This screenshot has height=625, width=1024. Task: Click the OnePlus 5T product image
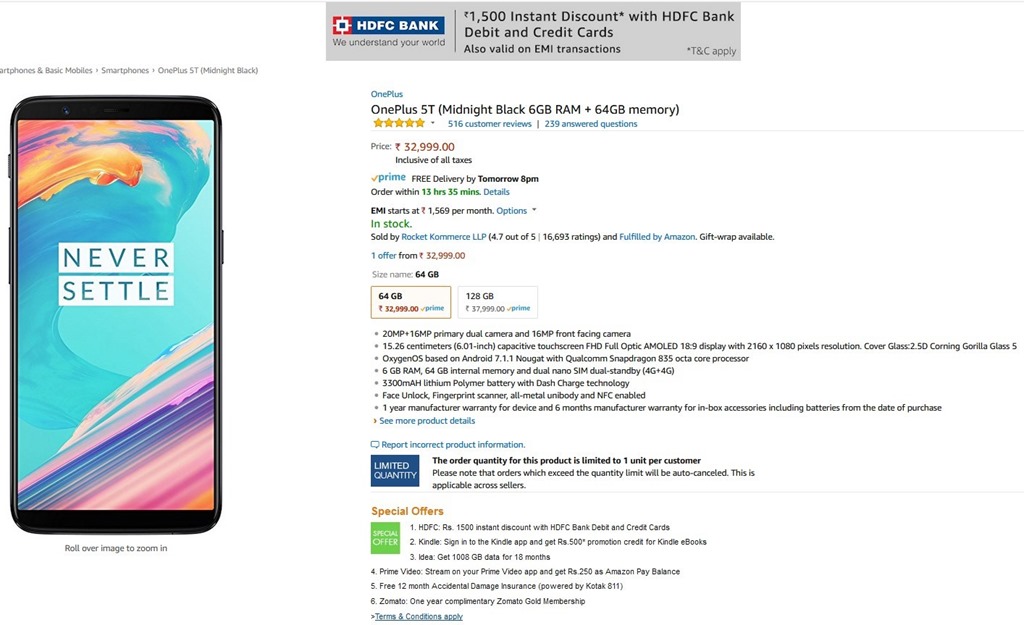[x=116, y=315]
